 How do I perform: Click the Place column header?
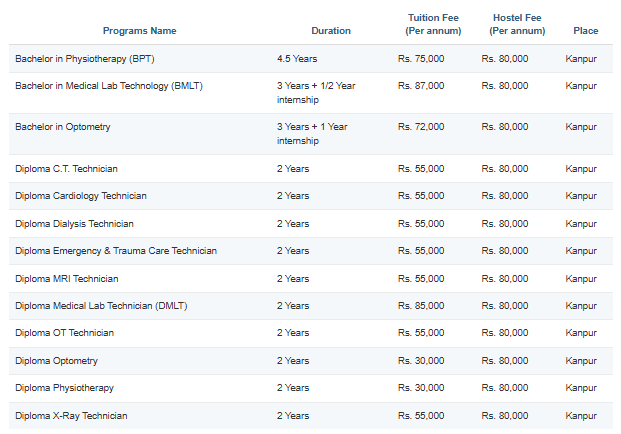pos(586,31)
